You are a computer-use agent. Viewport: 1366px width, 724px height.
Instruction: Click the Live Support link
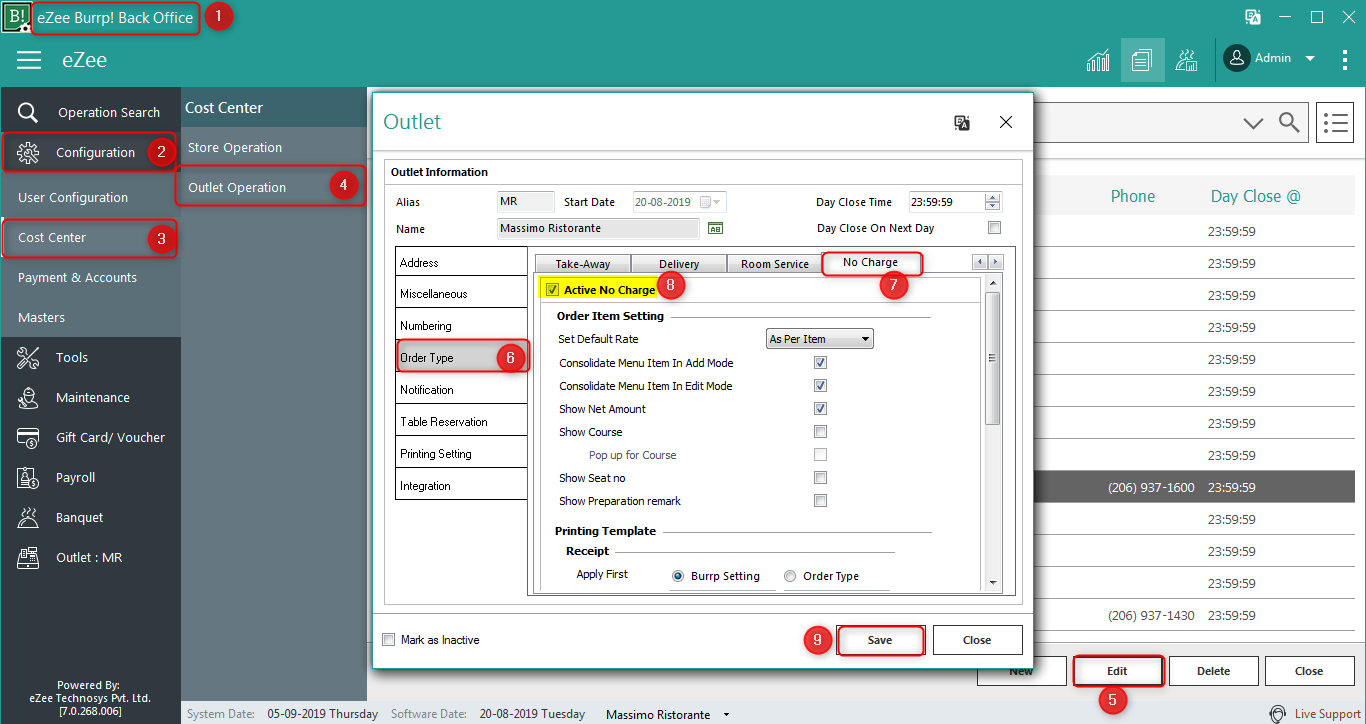point(1327,714)
